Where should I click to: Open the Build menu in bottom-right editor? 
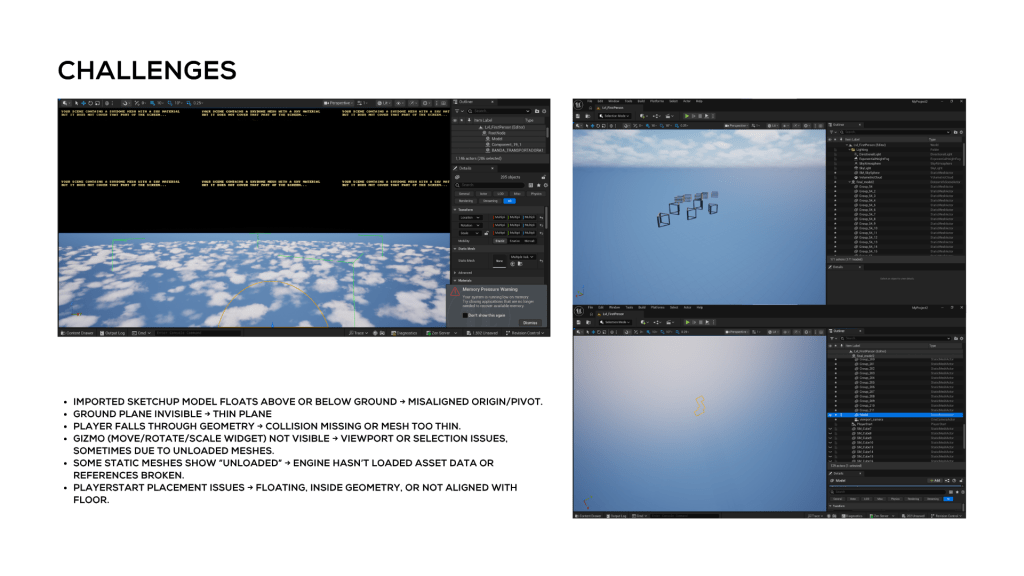click(643, 308)
